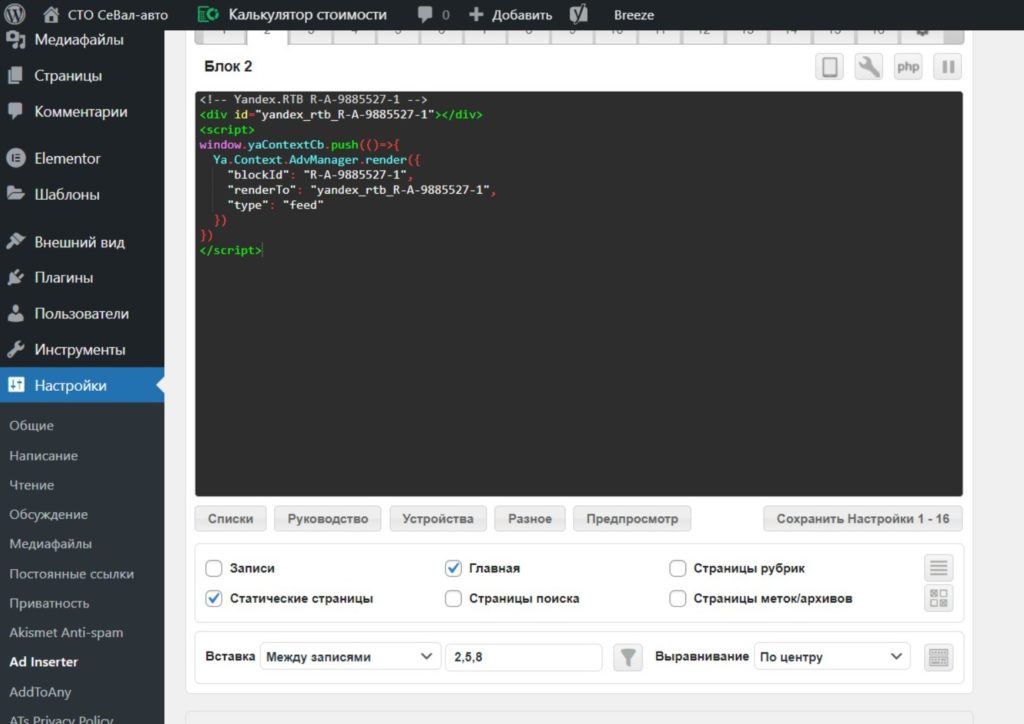Click the Списки button
1024x724 pixels.
[231, 519]
